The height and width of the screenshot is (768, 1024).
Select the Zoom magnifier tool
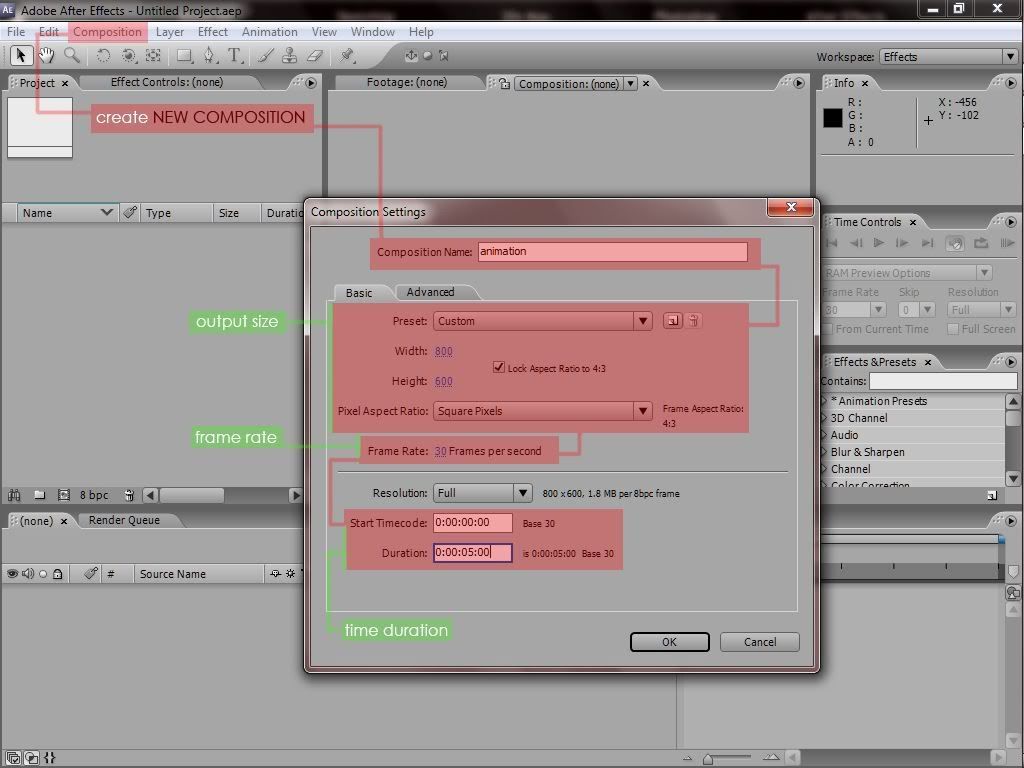coord(72,56)
